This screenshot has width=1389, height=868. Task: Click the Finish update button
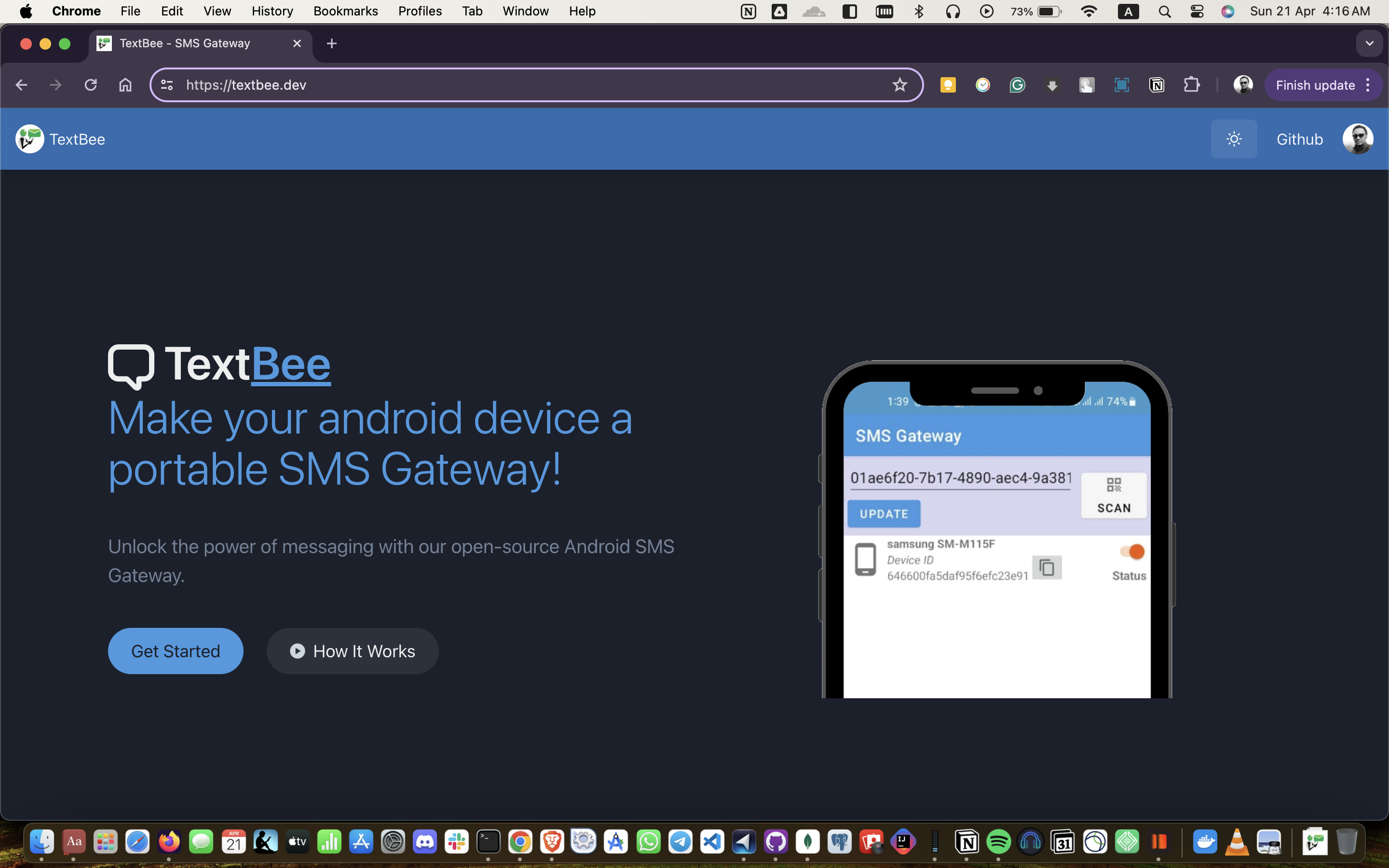pyautogui.click(x=1315, y=85)
